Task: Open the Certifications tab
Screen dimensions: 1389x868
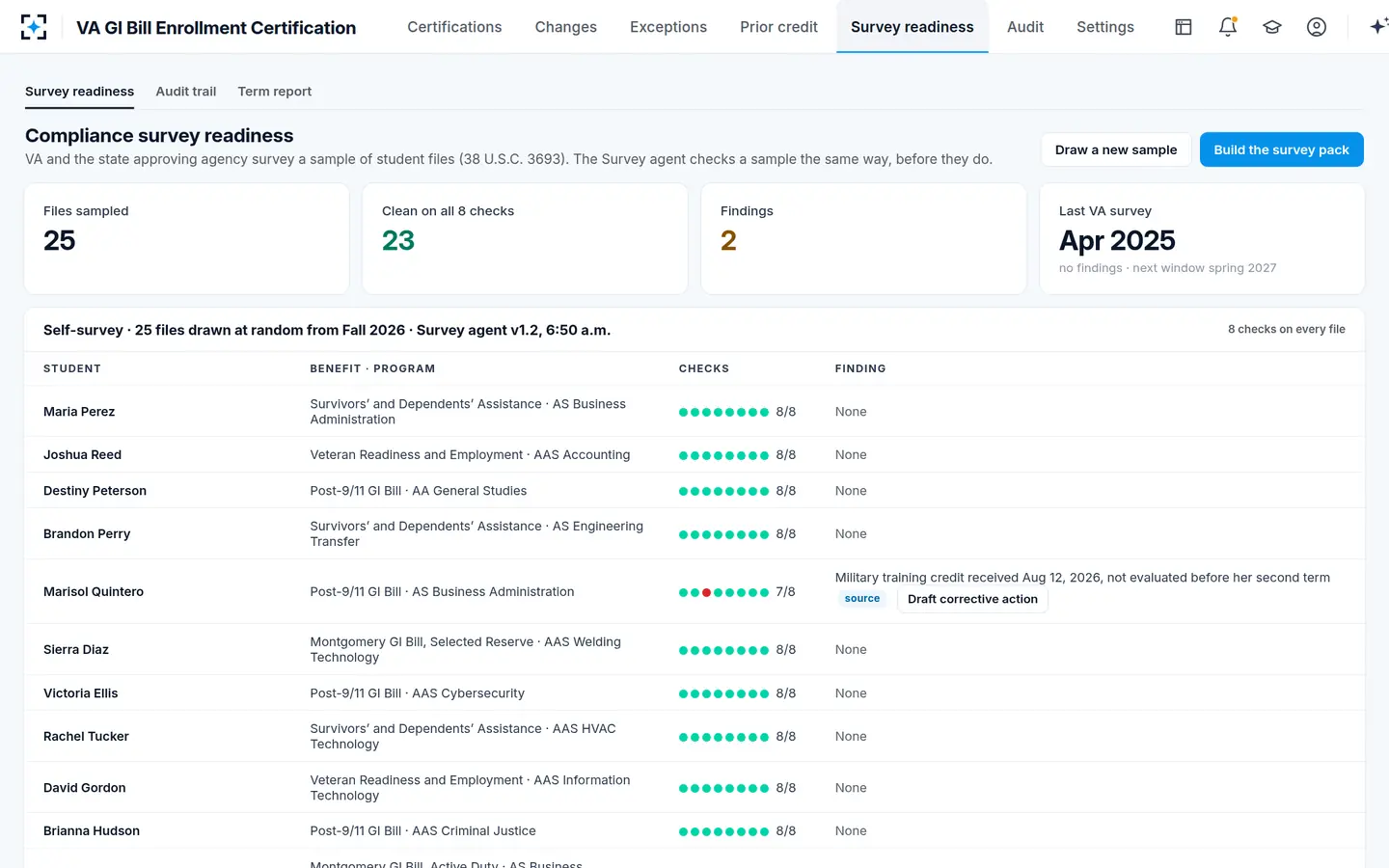Action: [x=454, y=27]
